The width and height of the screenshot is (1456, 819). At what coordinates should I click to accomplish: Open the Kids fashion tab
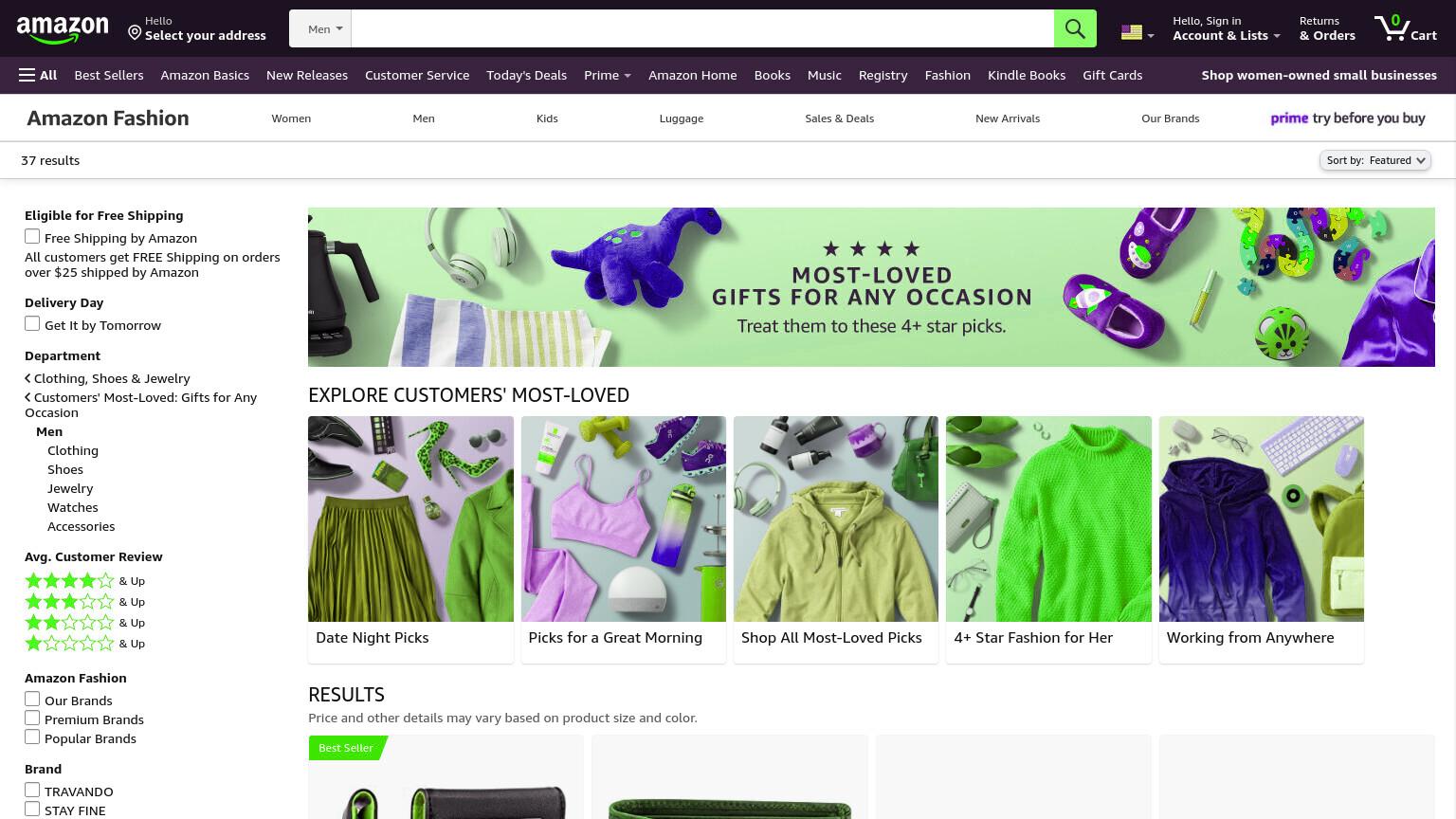(x=547, y=118)
